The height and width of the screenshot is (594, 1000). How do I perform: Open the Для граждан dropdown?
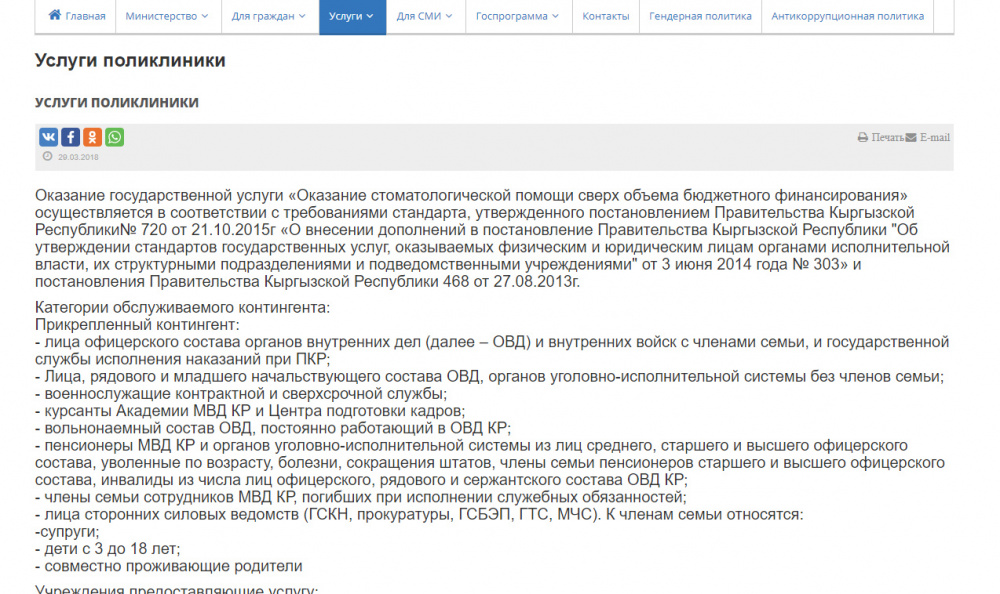tap(269, 17)
